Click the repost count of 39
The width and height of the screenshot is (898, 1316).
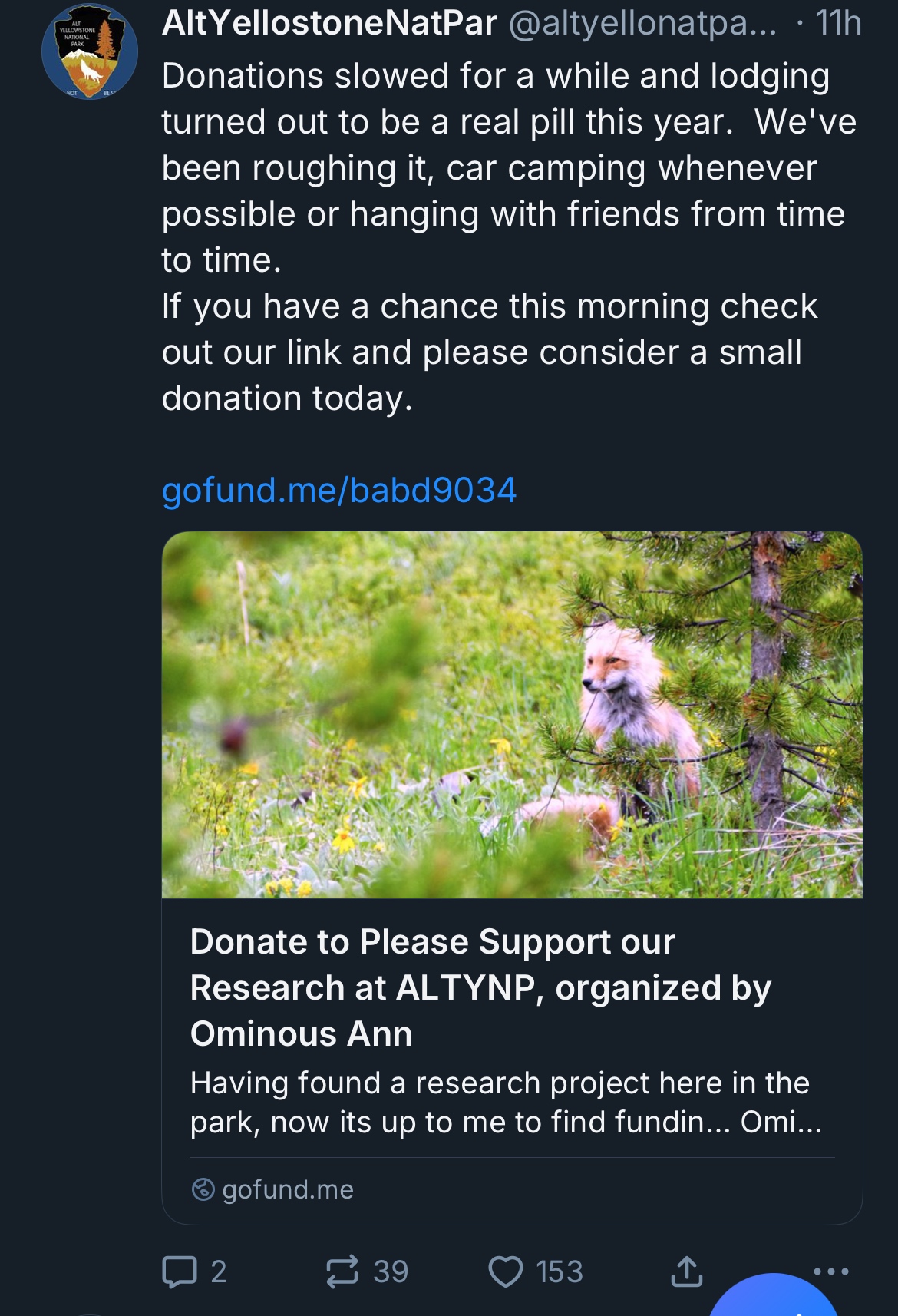(x=391, y=1271)
